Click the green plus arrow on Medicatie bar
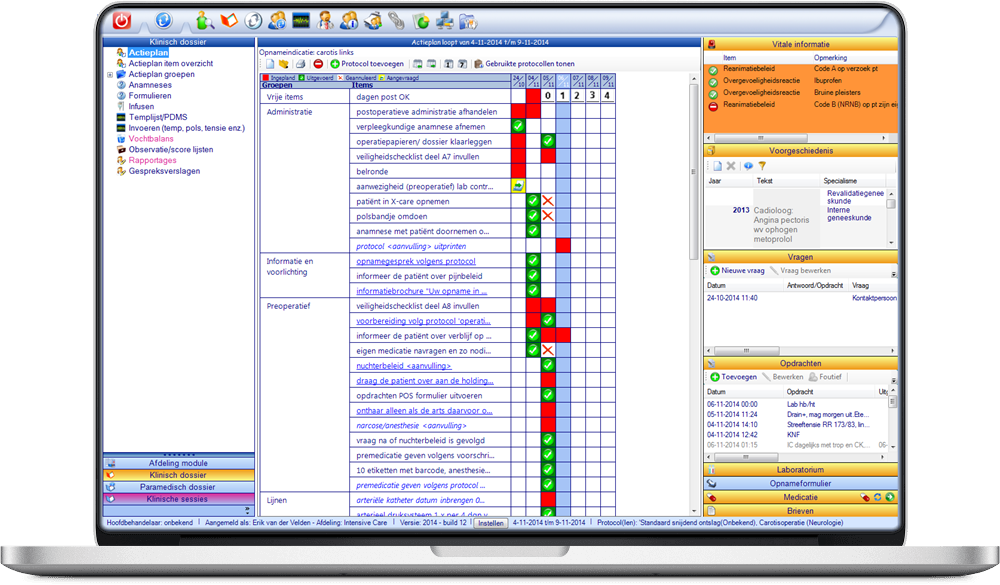This screenshot has height=585, width=1000. (890, 497)
